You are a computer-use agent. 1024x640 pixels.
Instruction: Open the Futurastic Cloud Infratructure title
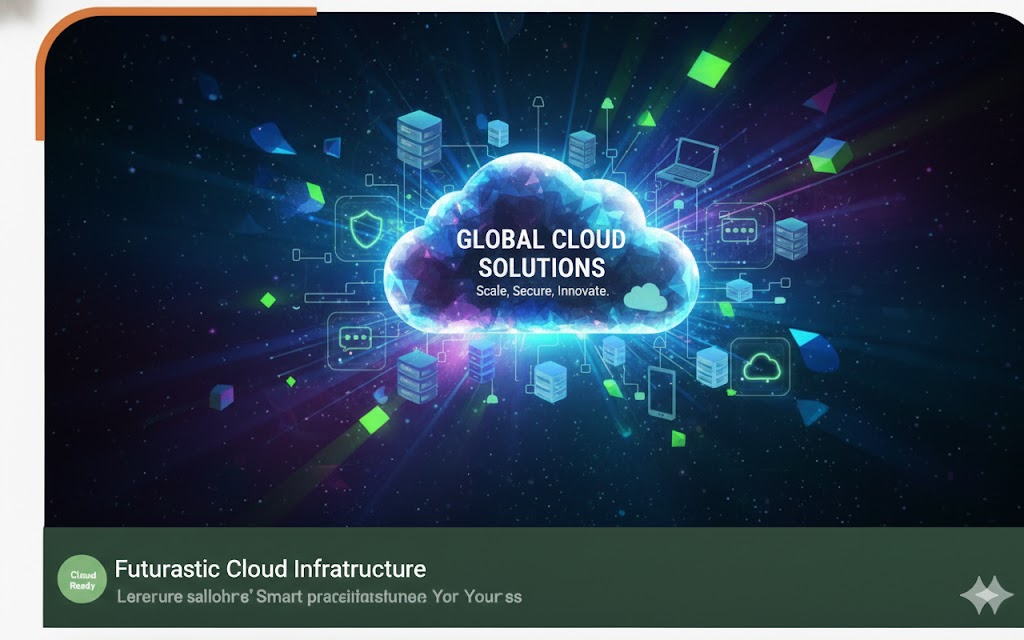click(270, 569)
